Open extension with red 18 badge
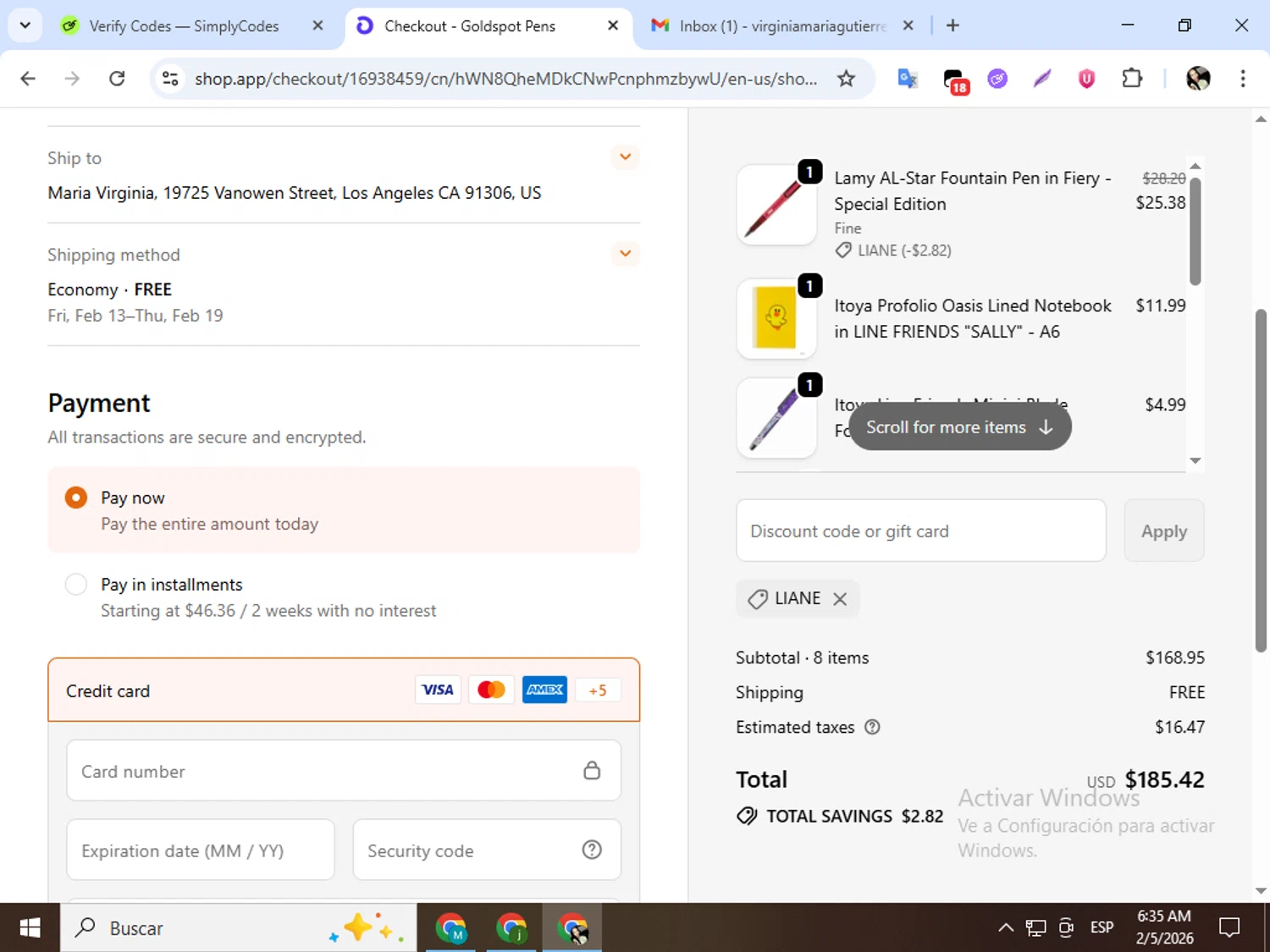Viewport: 1270px width, 952px height. coord(954,80)
